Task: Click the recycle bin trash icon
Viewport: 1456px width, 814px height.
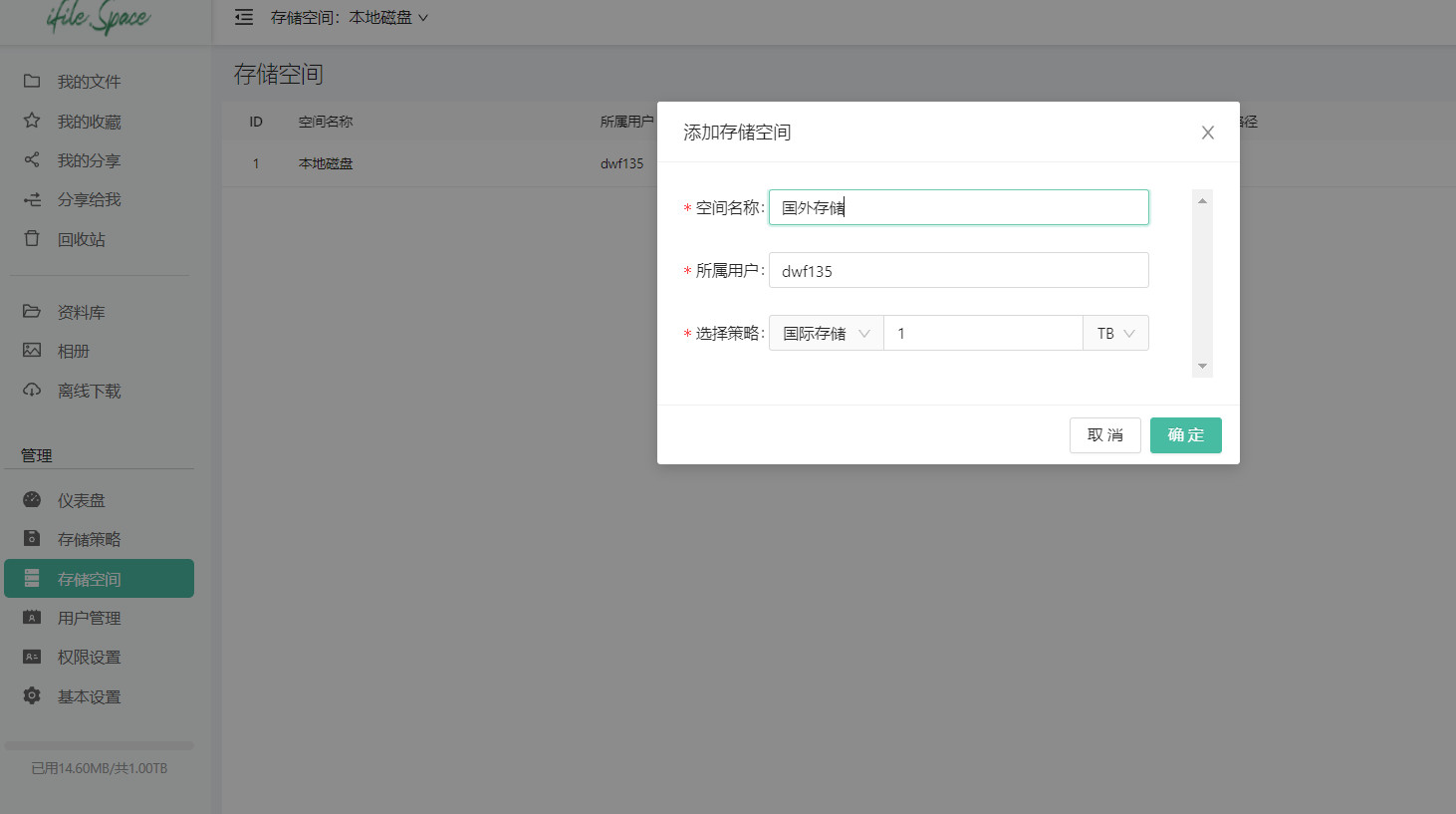Action: [32, 239]
